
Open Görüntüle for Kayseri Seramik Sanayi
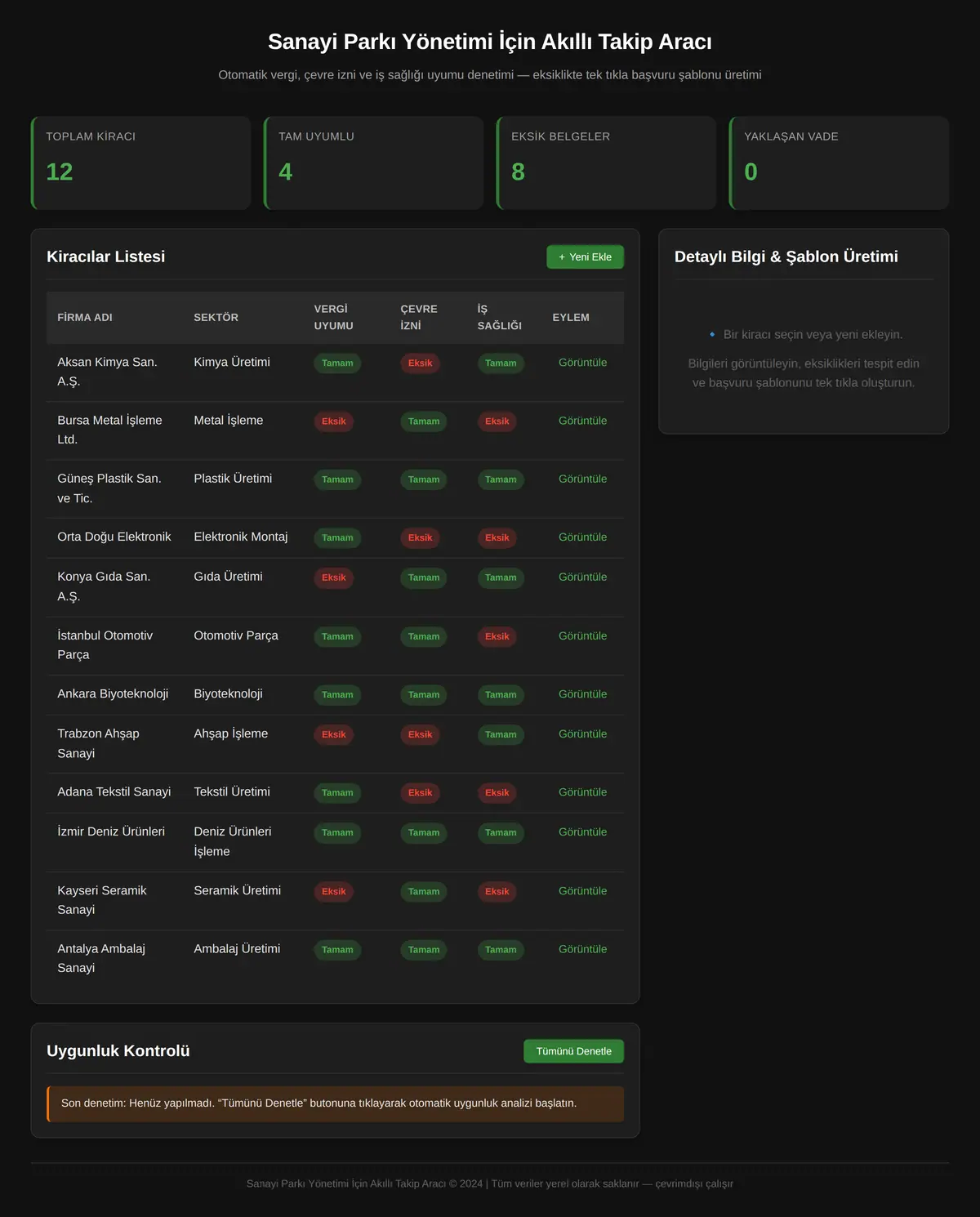click(x=582, y=890)
